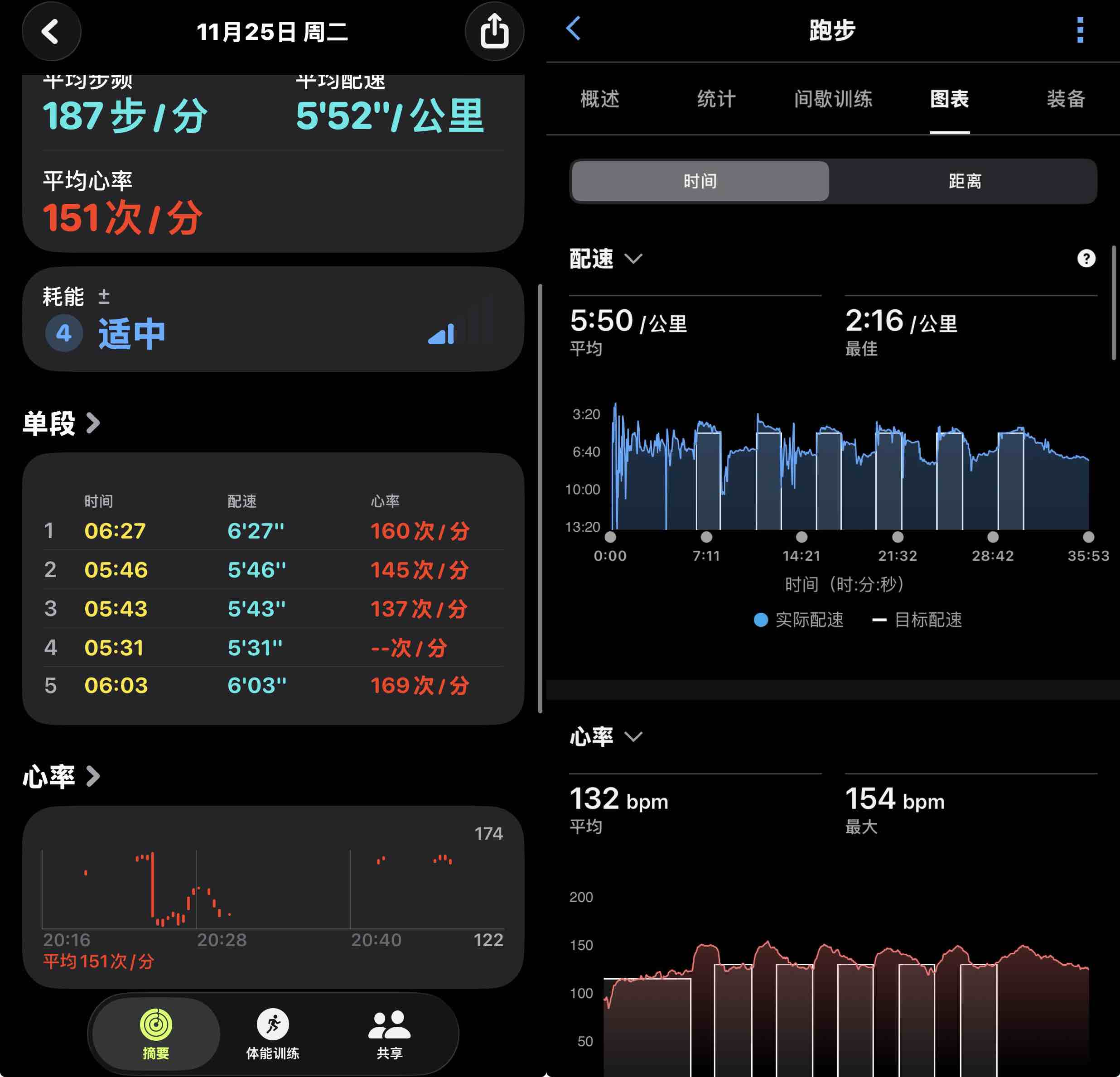Tap the 5'52"/公里 average pace value
The height and width of the screenshot is (1077, 1120).
coord(390,116)
